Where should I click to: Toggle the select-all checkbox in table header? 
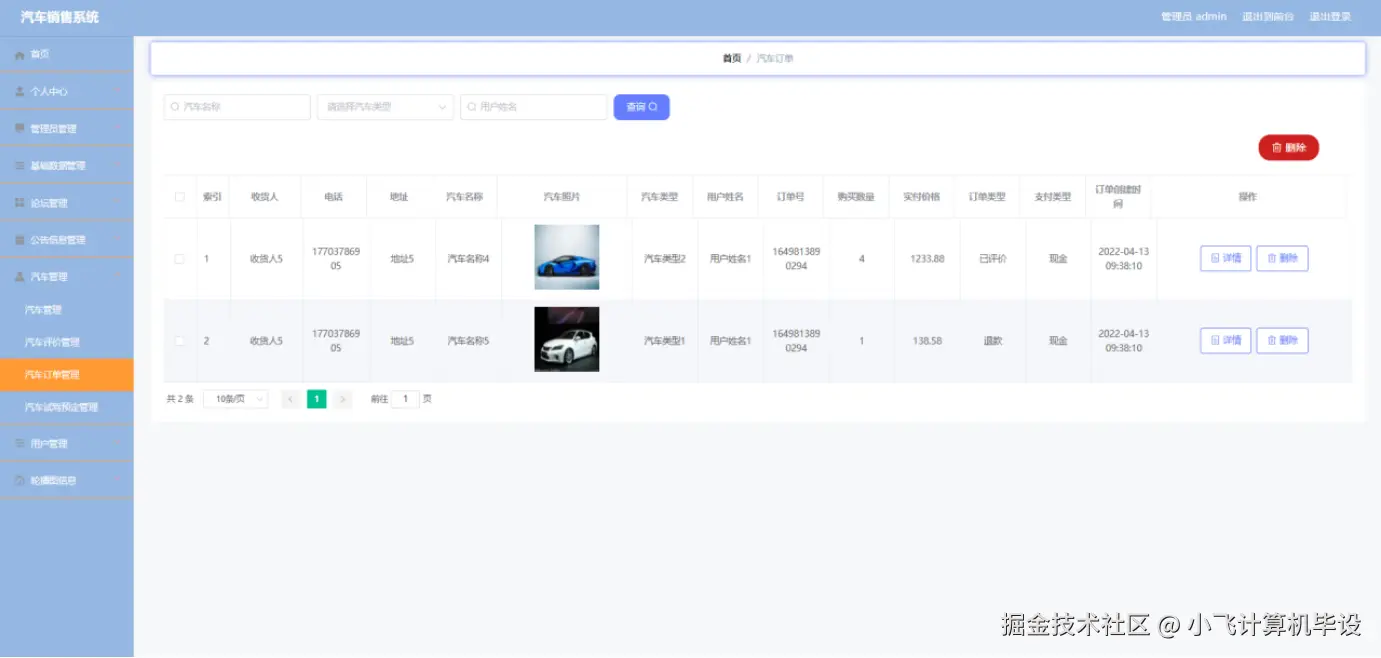point(180,197)
